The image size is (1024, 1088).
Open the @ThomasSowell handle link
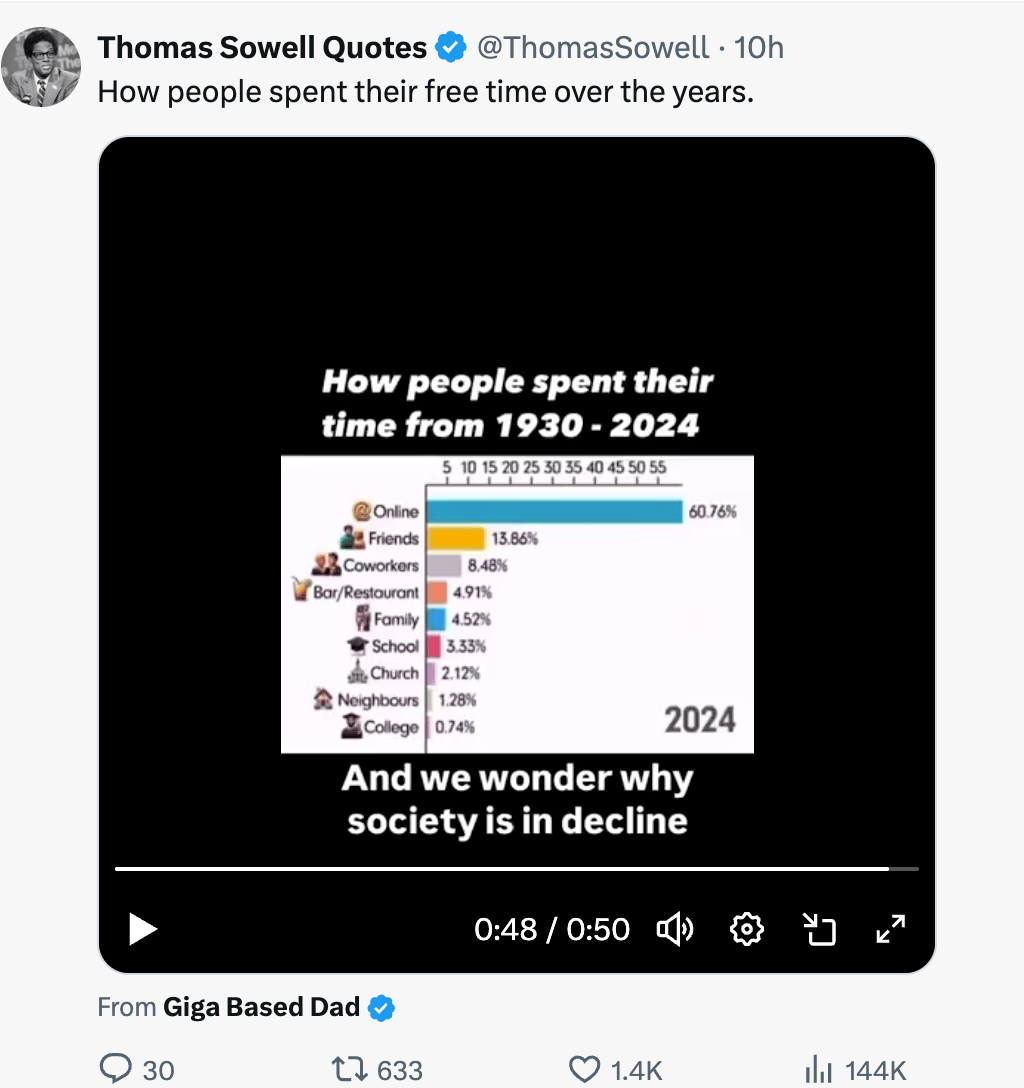pos(592,47)
